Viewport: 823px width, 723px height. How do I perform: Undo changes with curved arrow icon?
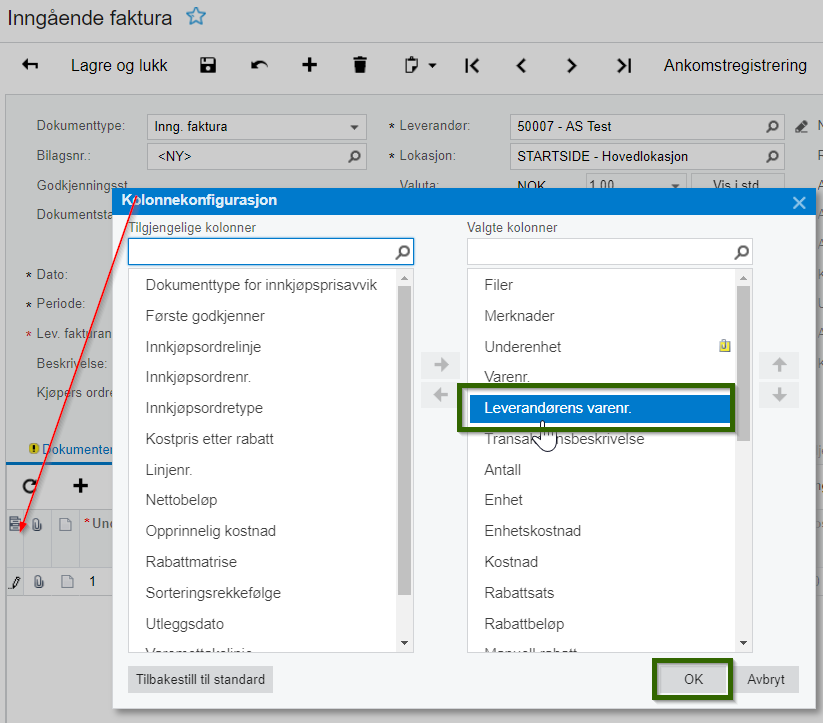click(x=259, y=65)
